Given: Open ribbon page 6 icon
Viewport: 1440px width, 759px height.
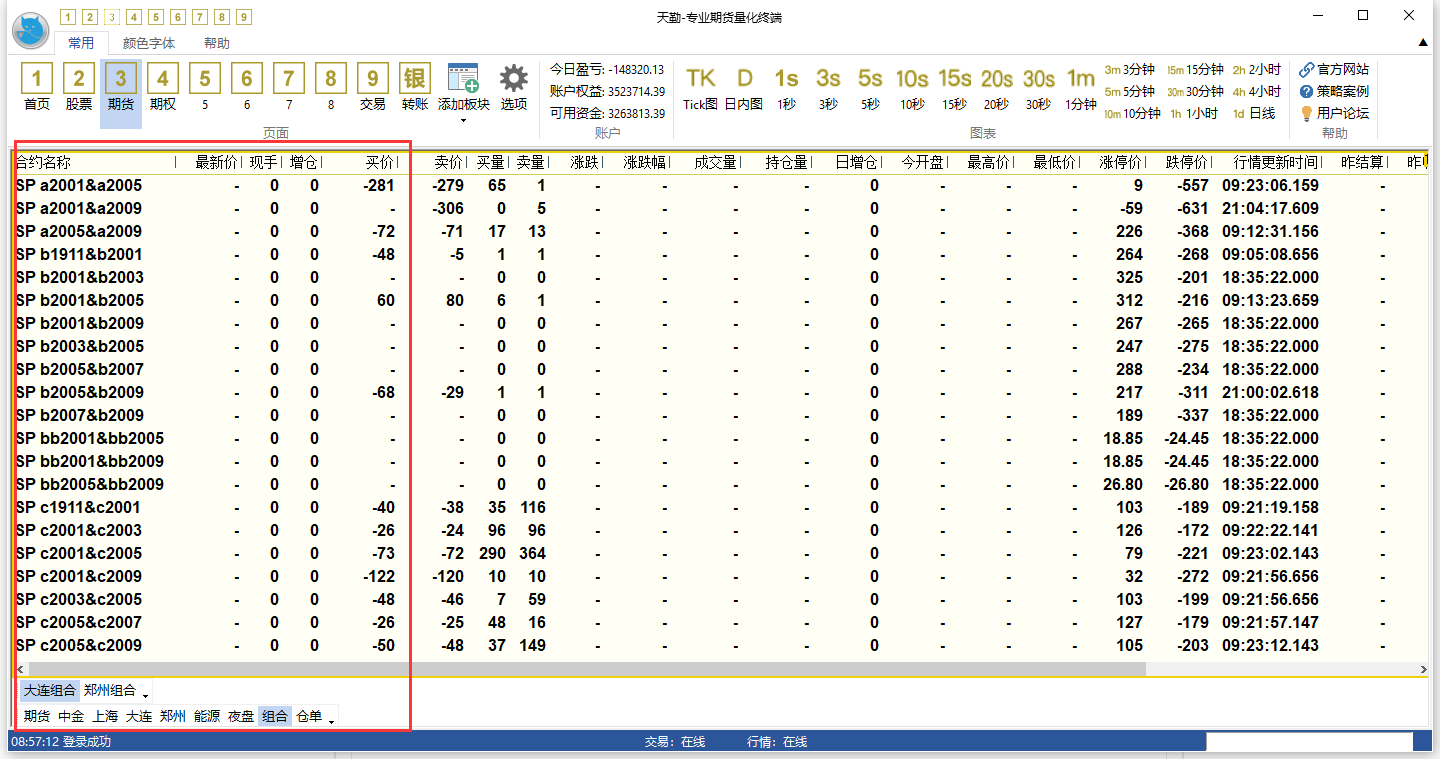Looking at the screenshot, I should 247,88.
